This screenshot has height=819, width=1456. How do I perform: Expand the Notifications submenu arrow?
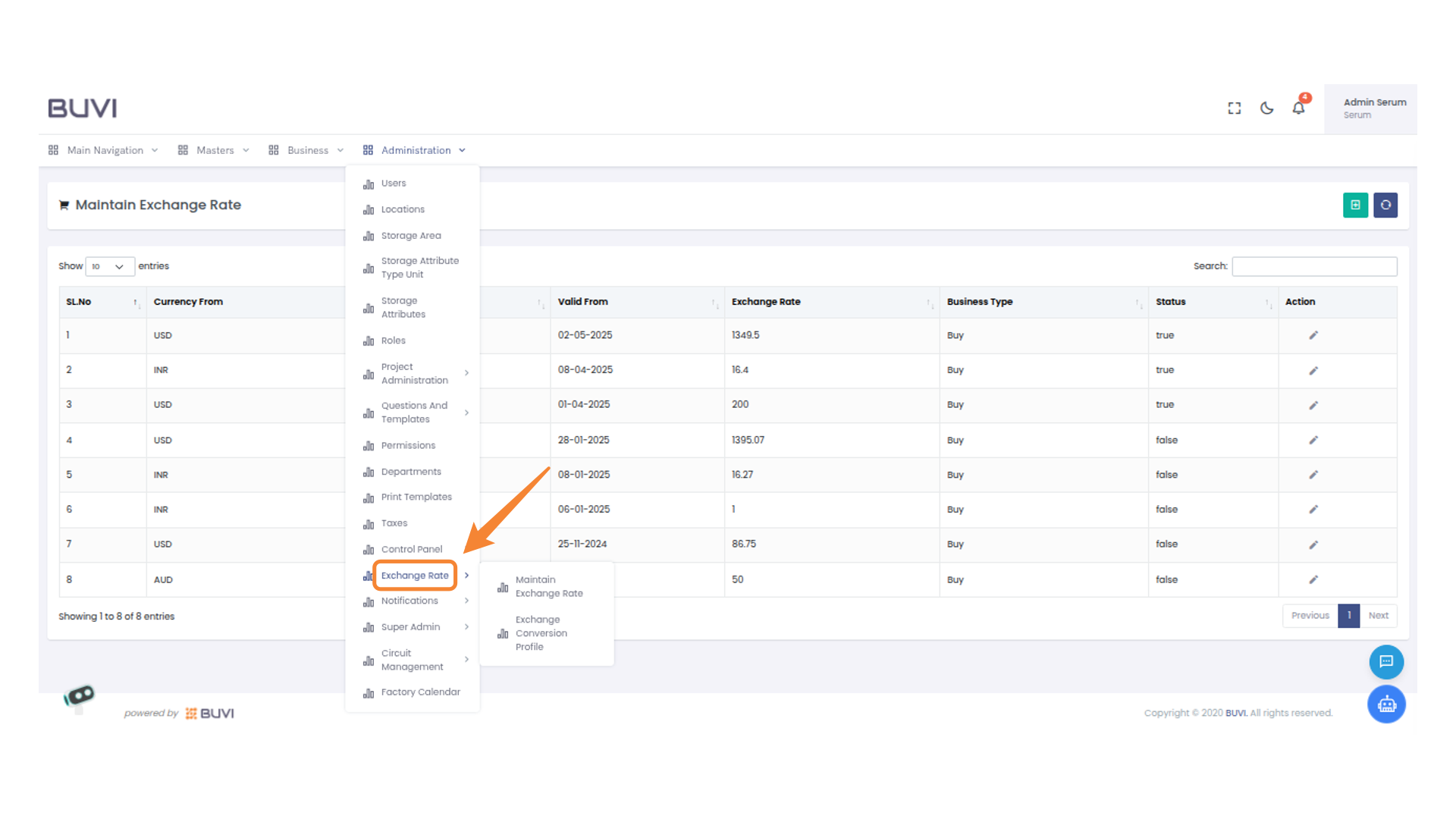pos(466,601)
